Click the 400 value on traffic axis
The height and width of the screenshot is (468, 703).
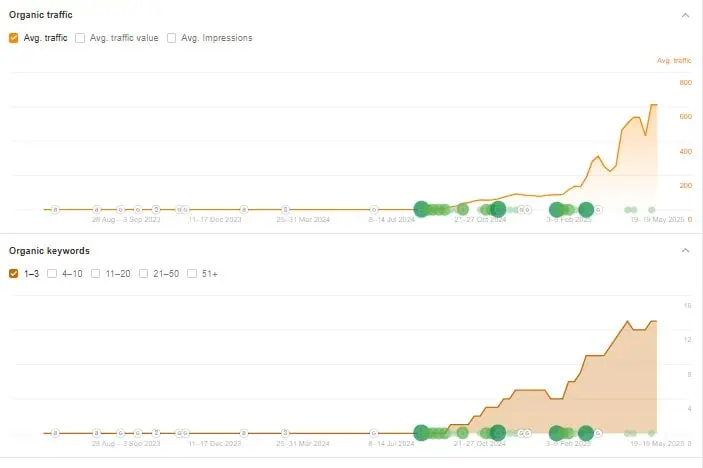point(686,152)
